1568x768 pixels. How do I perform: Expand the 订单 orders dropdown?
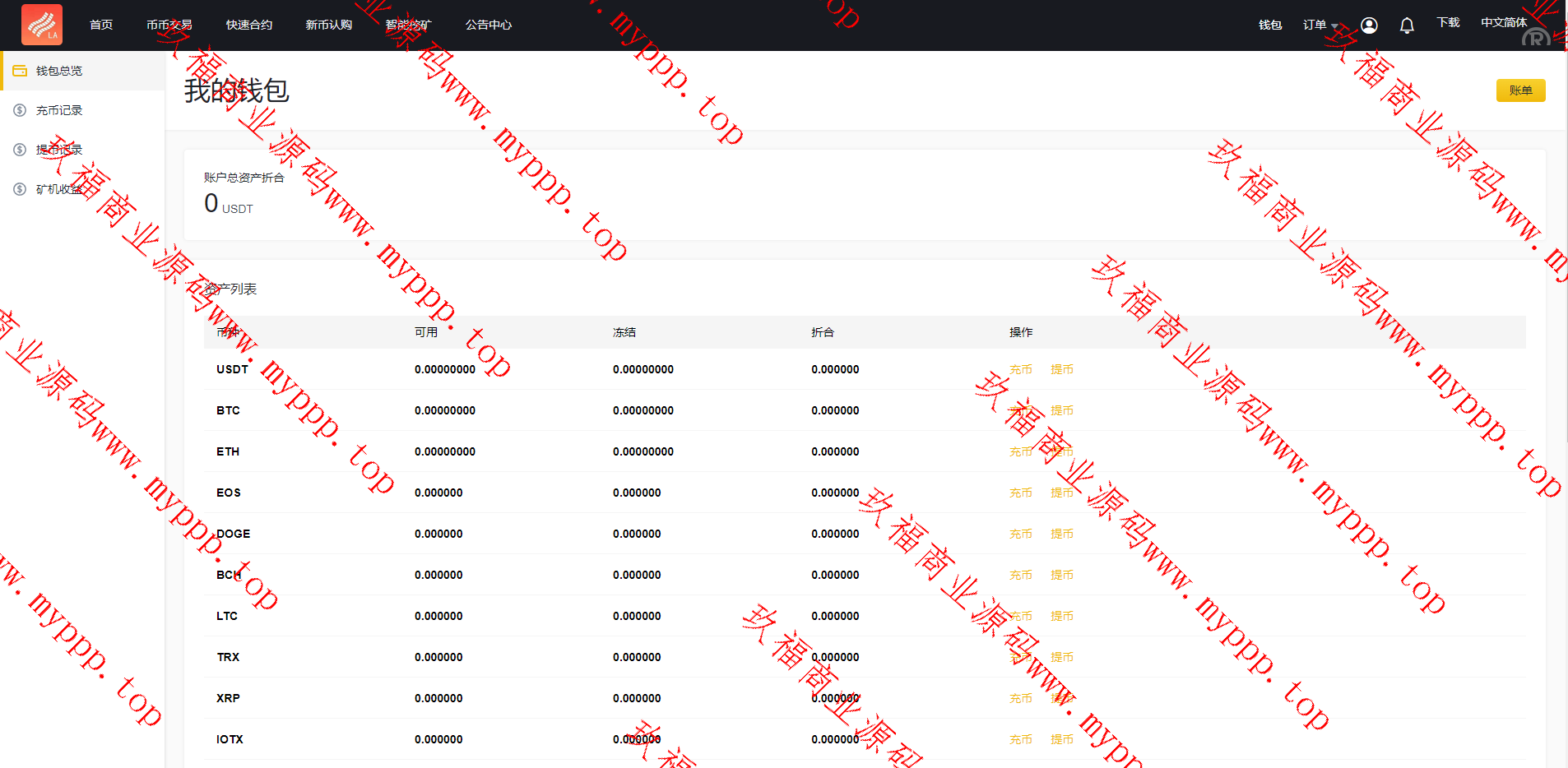(1320, 25)
